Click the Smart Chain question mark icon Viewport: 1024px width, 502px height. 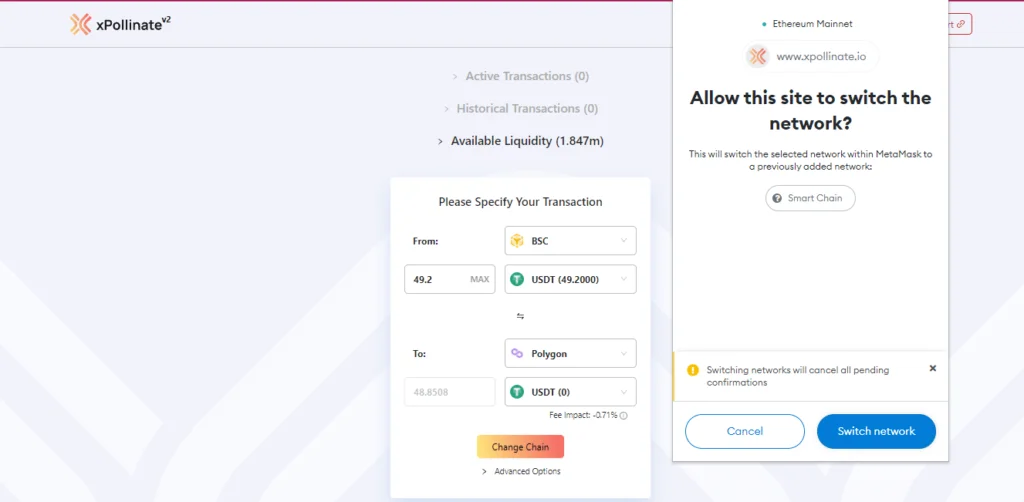coord(776,198)
